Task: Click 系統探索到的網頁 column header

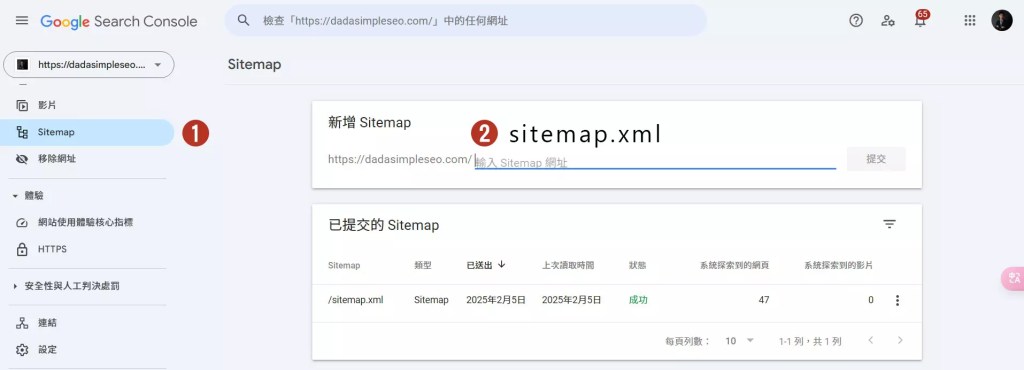Action: coord(735,266)
